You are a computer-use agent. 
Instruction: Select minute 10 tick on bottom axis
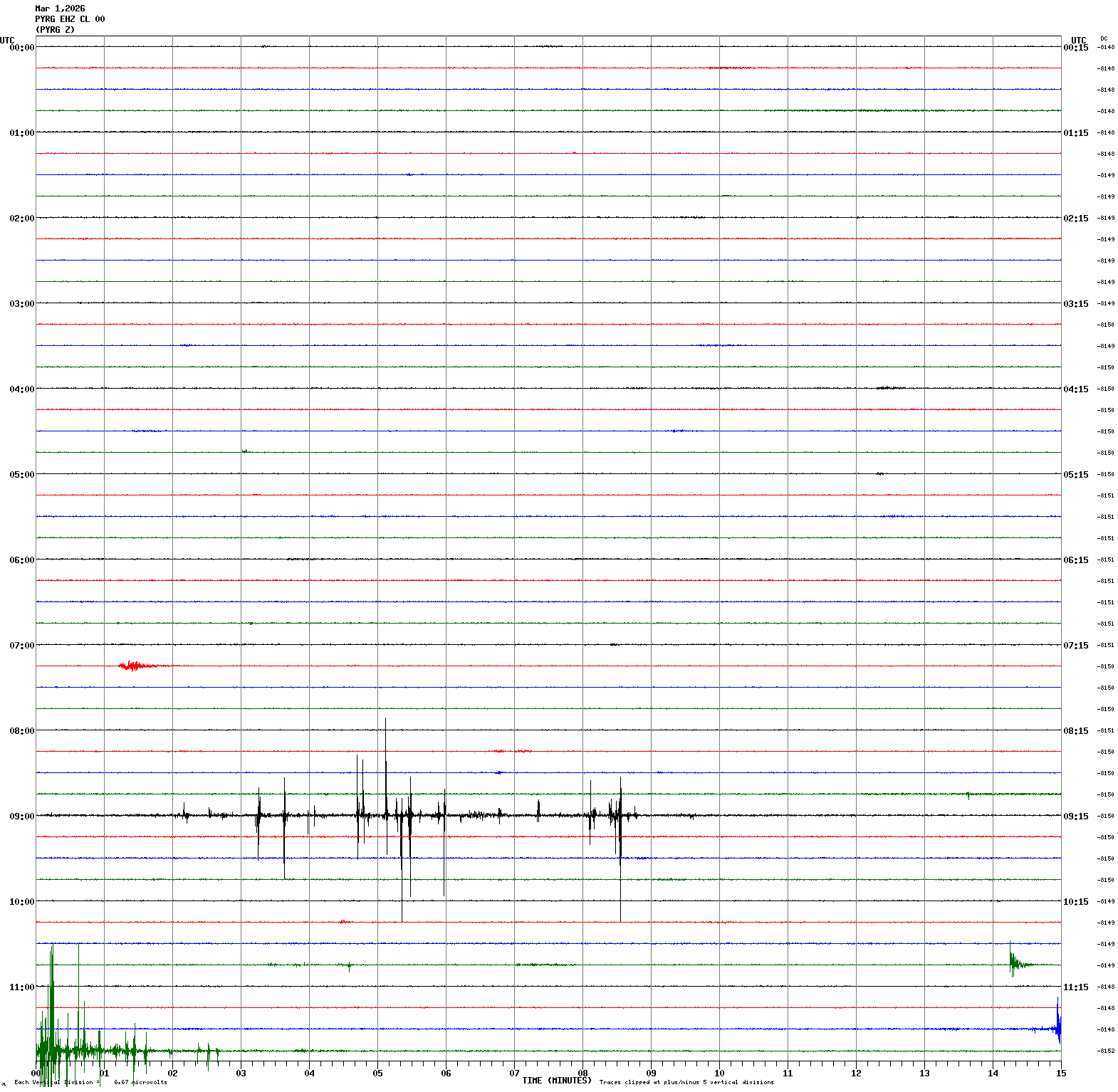coord(719,1073)
